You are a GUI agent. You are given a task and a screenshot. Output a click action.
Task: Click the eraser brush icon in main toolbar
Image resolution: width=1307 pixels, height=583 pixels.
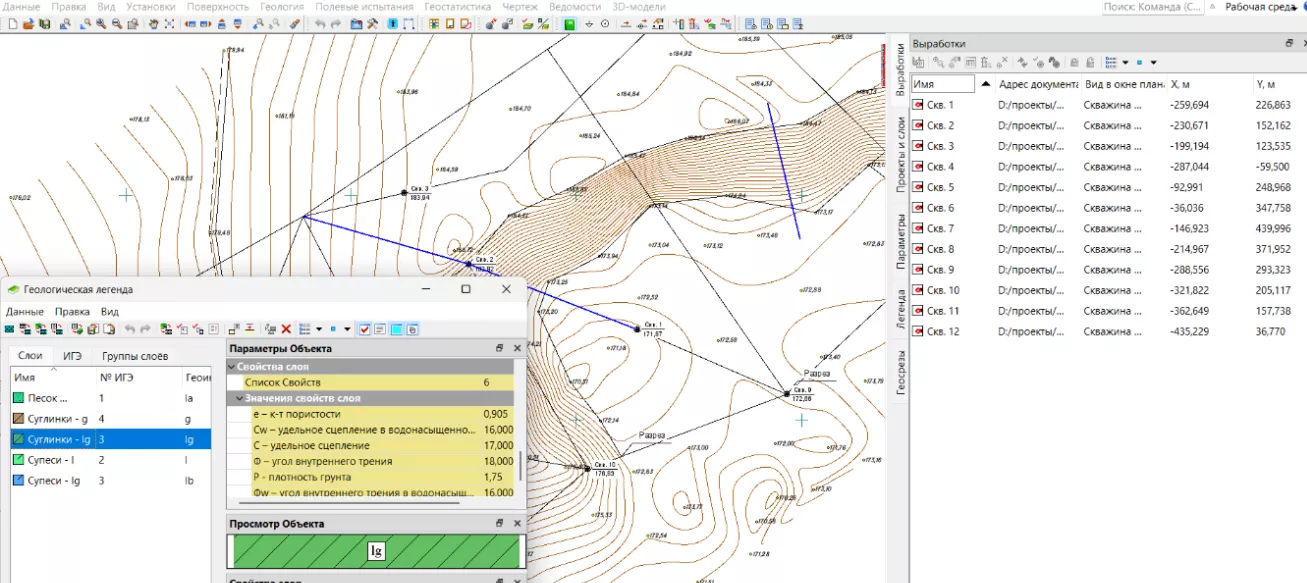pyautogui.click(x=295, y=23)
